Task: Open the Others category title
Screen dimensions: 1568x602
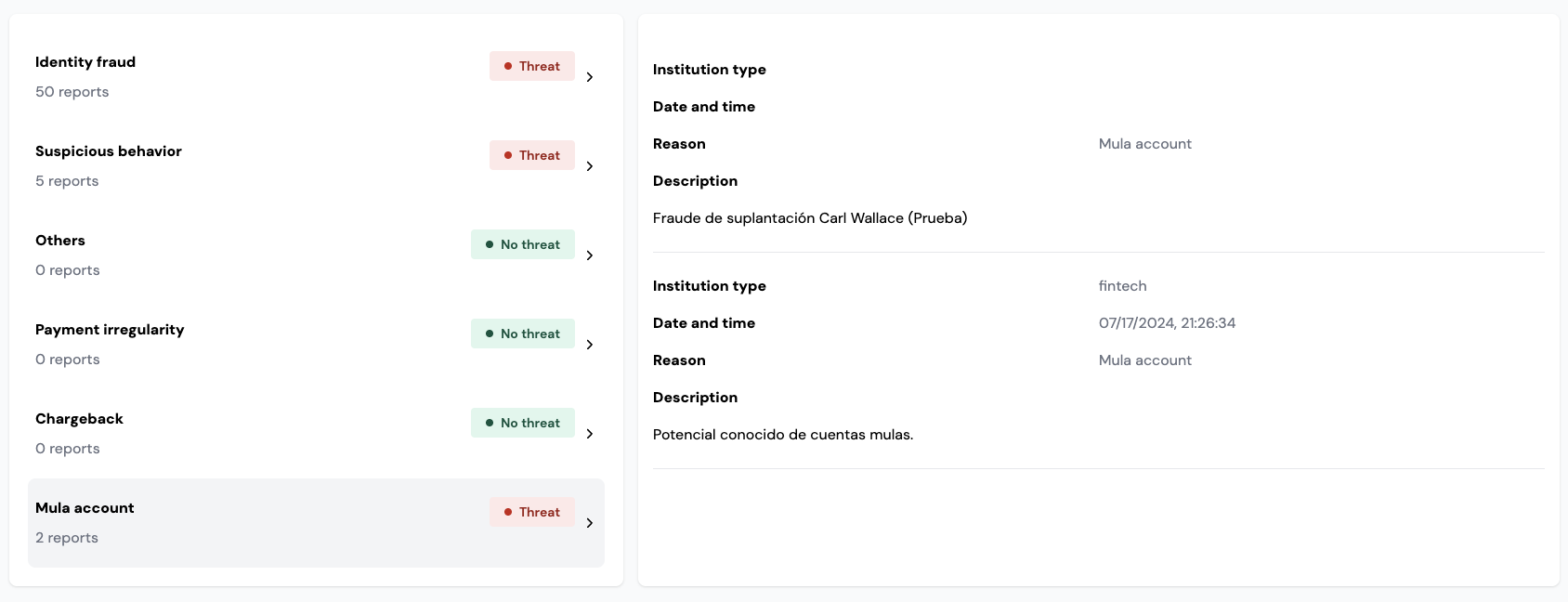Action: tap(60, 241)
